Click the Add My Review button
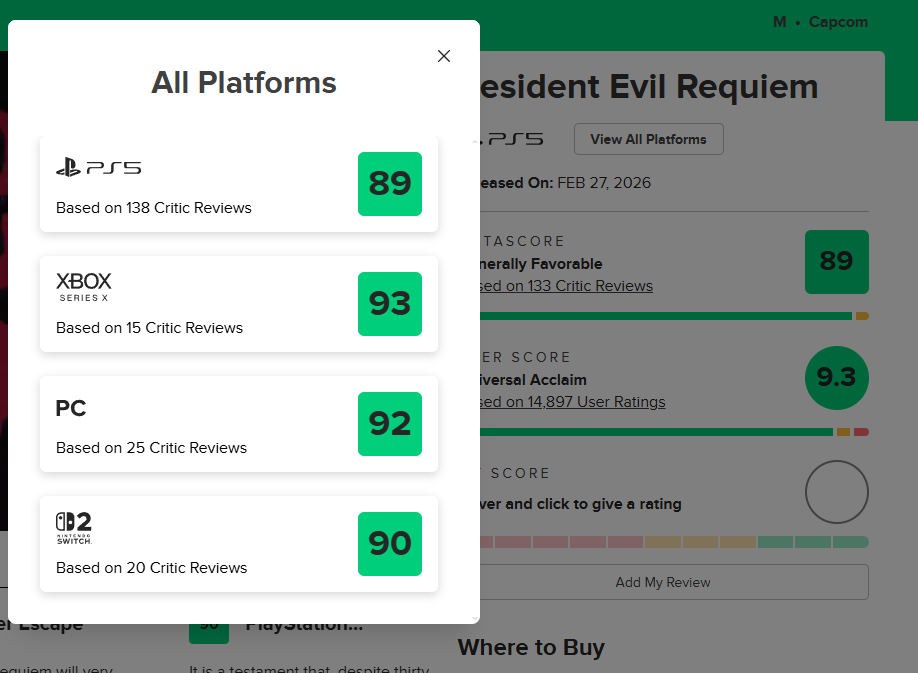This screenshot has width=918, height=673. [674, 582]
